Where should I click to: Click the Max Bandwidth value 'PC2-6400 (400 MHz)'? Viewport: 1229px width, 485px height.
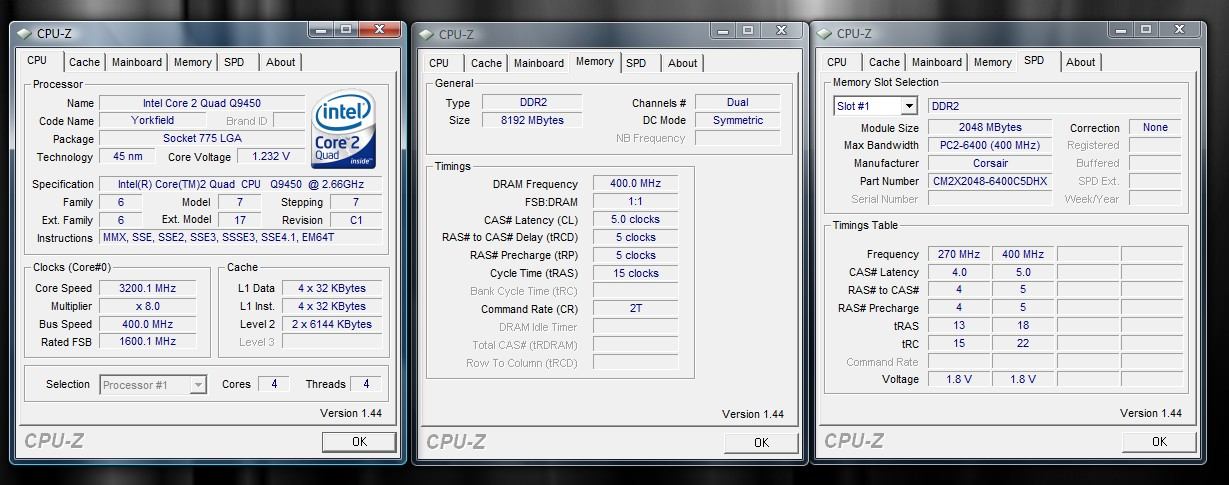click(990, 145)
